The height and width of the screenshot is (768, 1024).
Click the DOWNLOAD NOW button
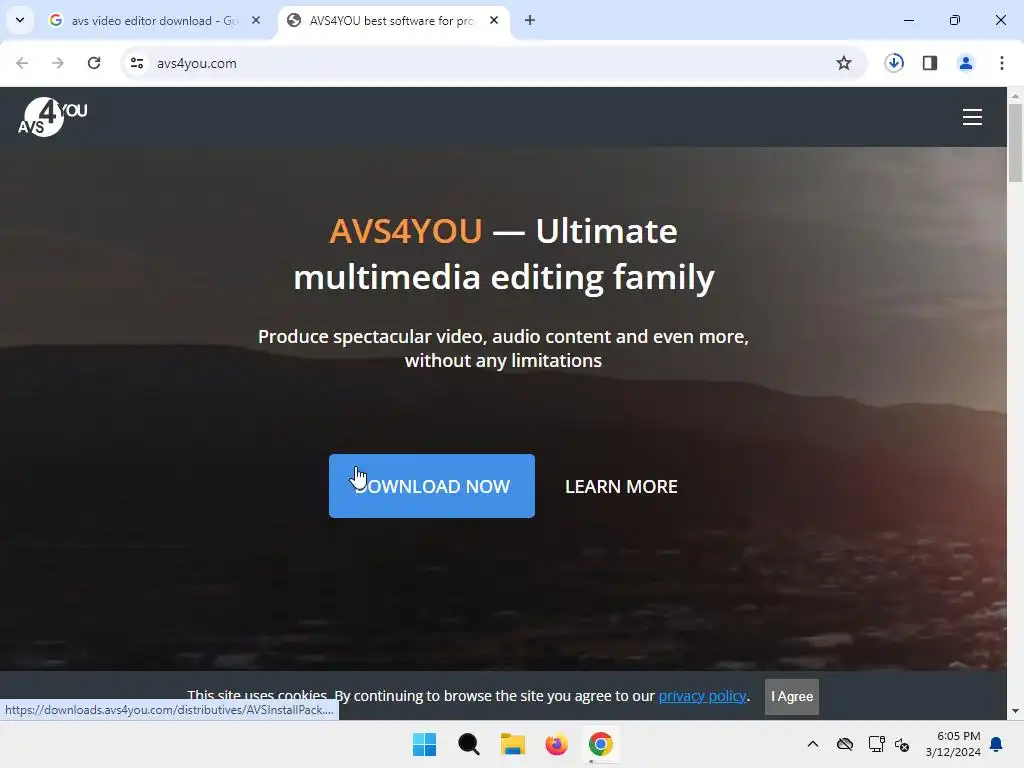(x=432, y=486)
